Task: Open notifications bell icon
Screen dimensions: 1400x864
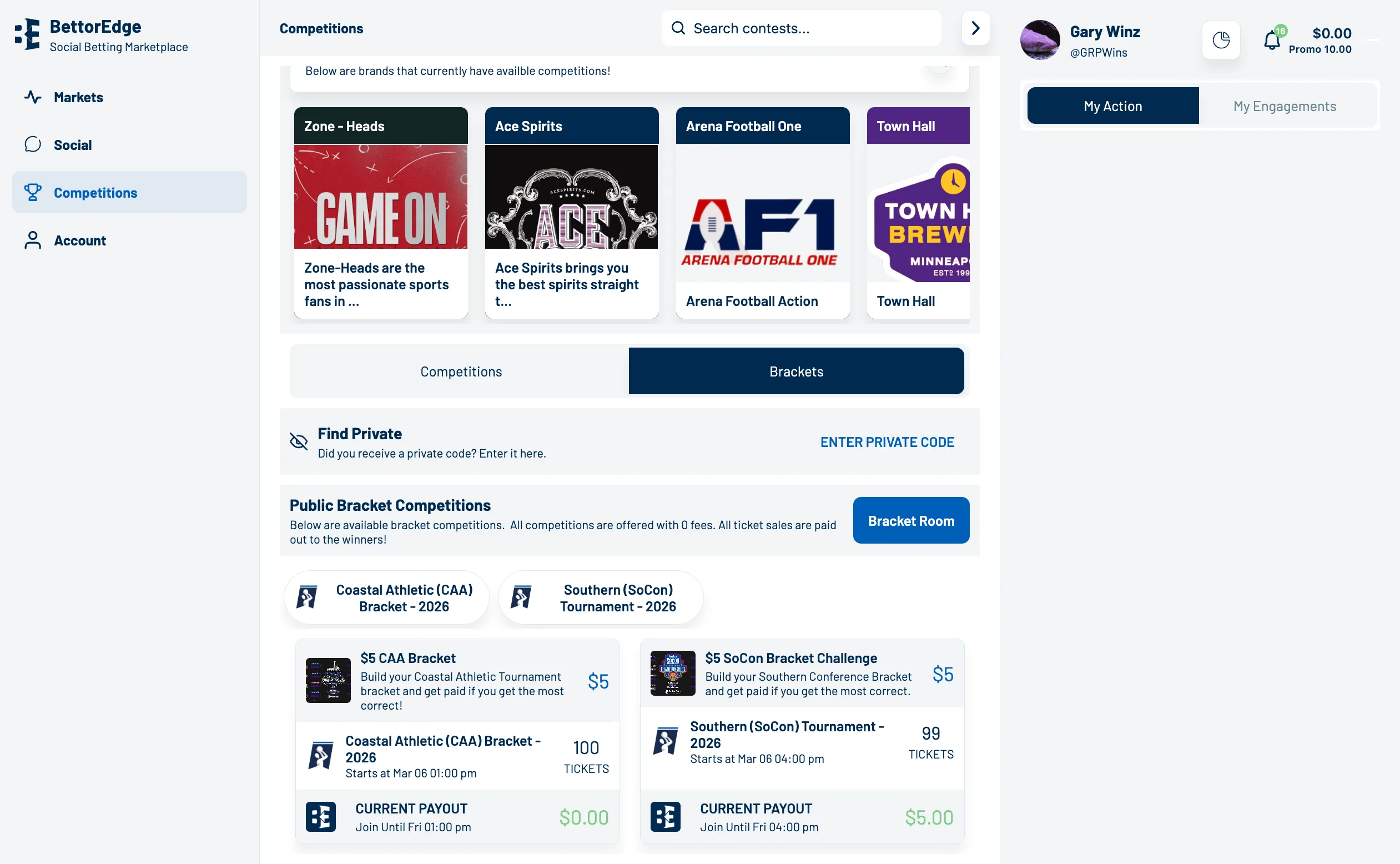Action: tap(1271, 40)
